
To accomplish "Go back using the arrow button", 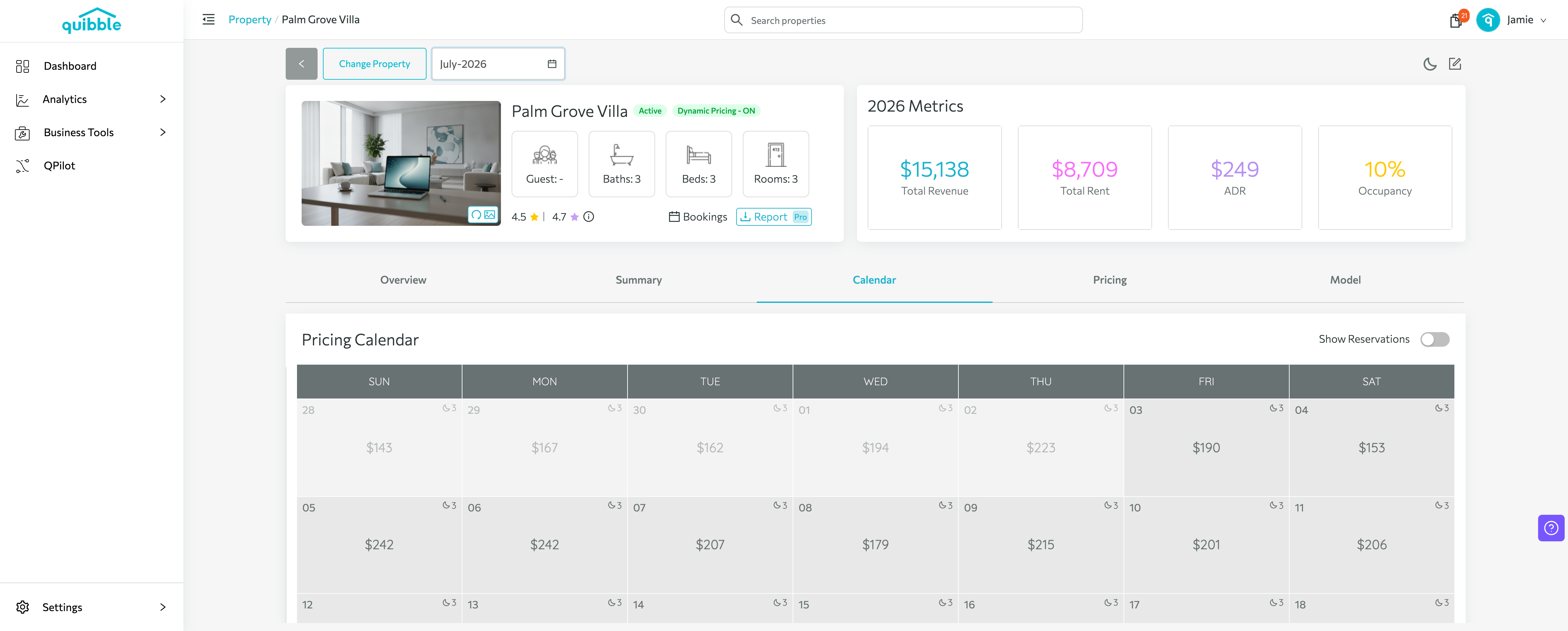I will point(301,64).
